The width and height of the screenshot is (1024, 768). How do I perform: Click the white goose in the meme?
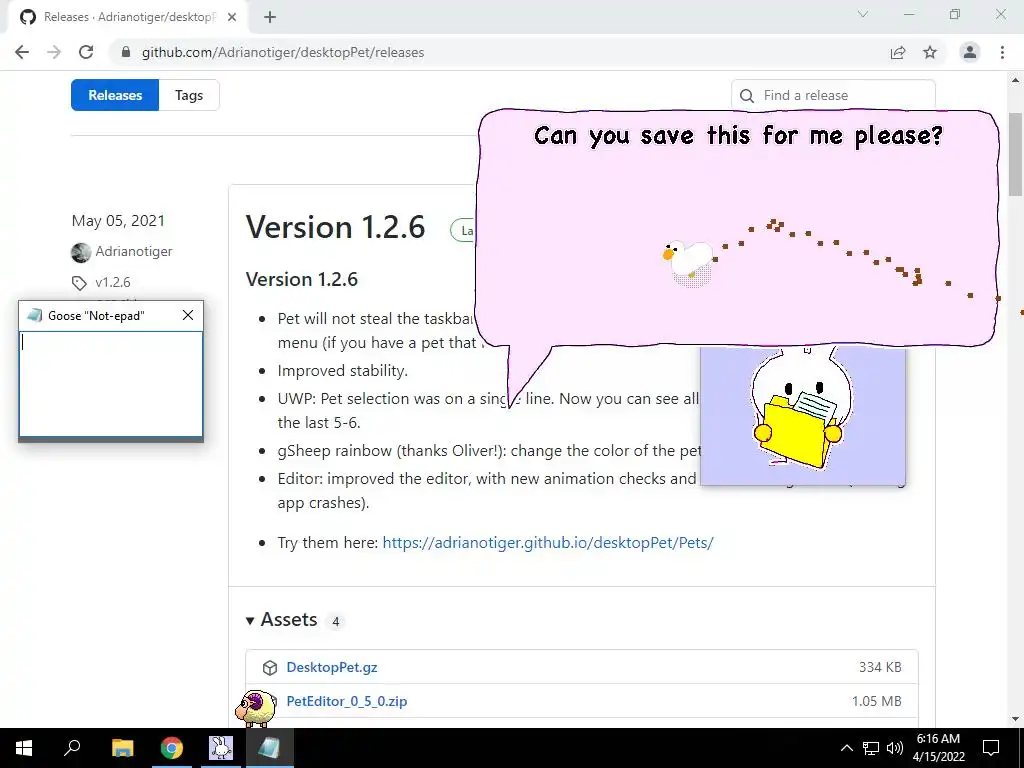[689, 260]
